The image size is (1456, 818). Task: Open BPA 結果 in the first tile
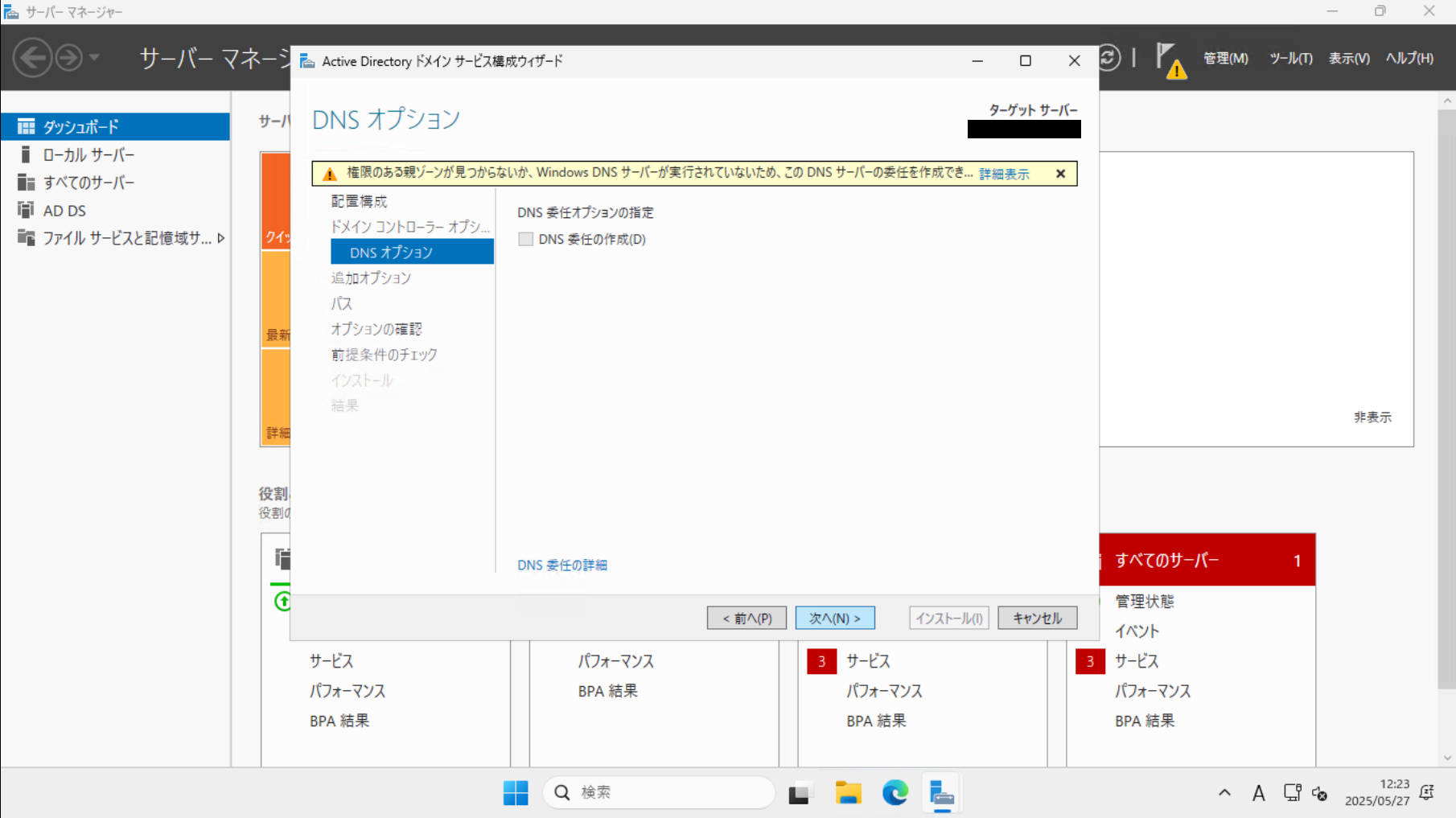click(x=339, y=721)
